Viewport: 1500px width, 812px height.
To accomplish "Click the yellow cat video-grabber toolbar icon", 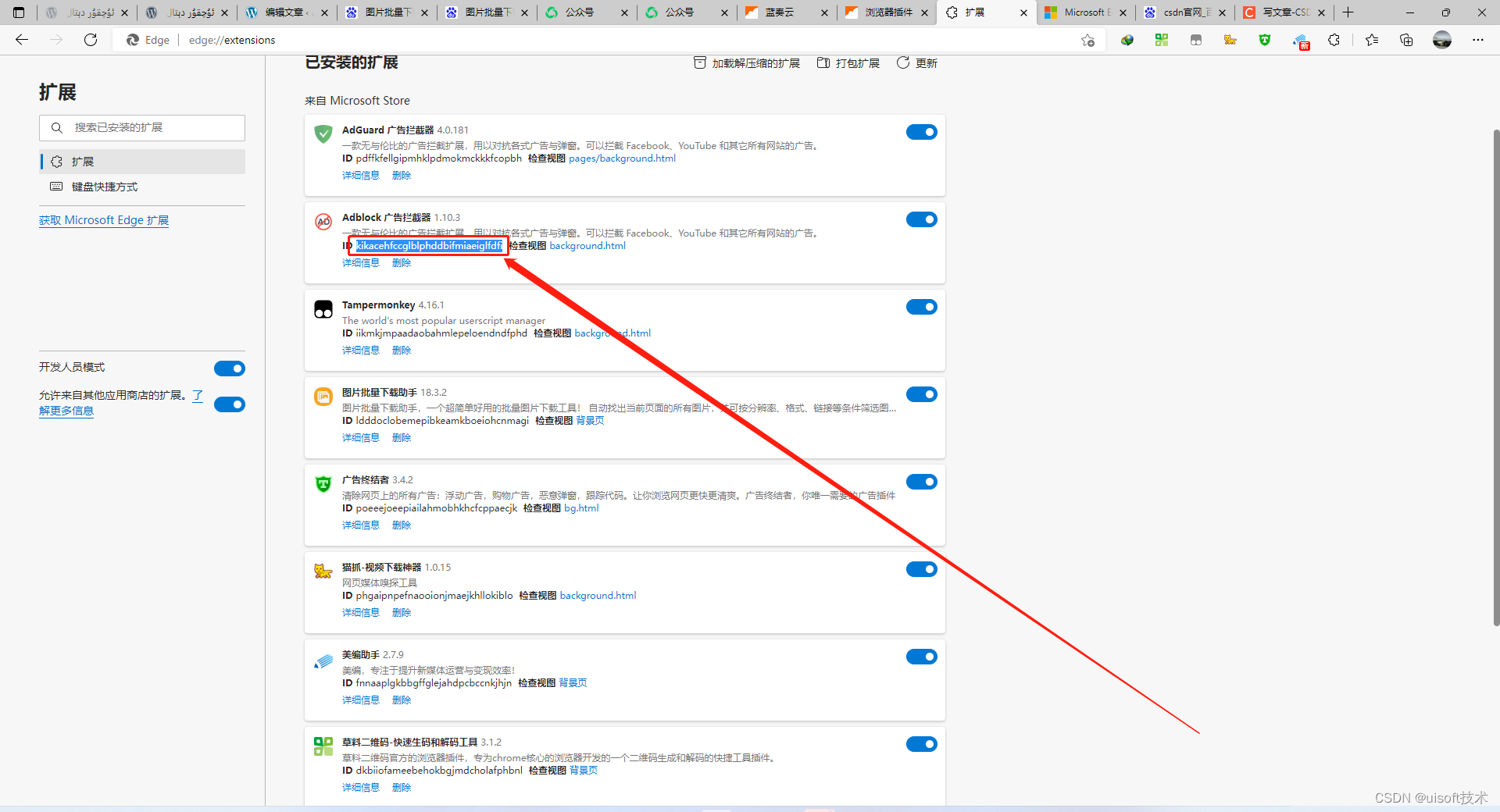I will tap(1230, 40).
